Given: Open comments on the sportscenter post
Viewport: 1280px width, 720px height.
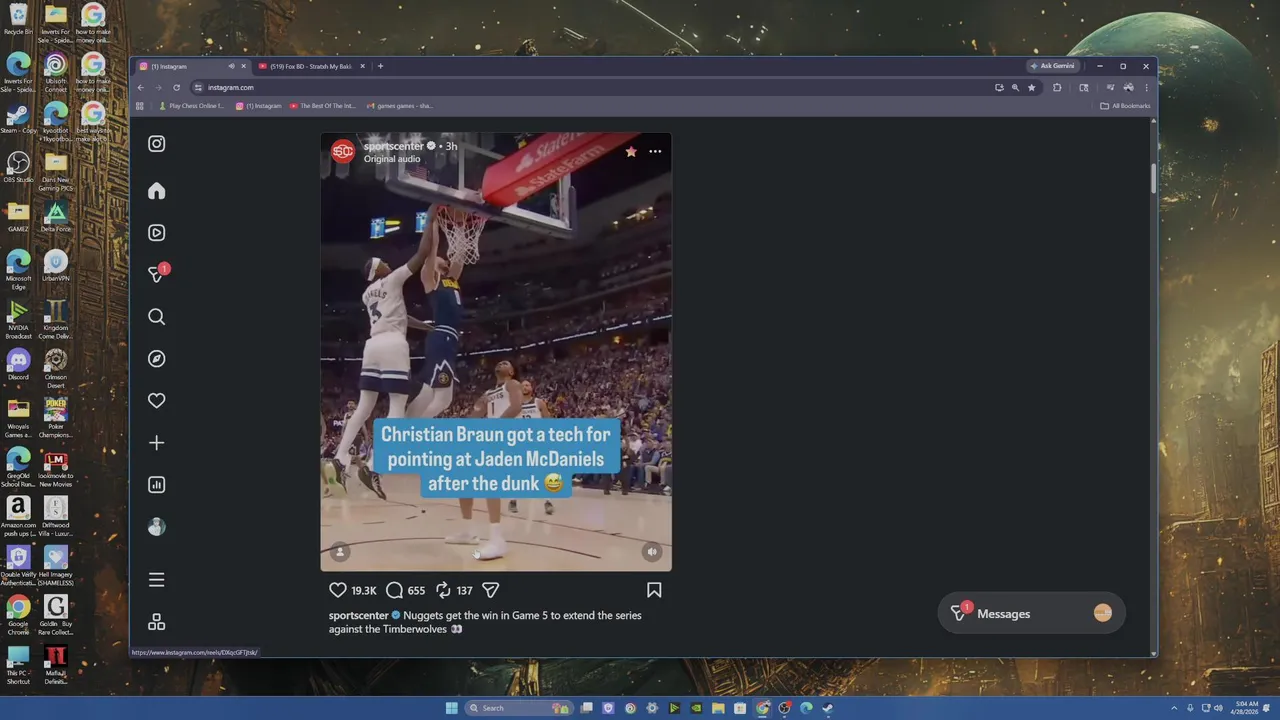Looking at the screenshot, I should pyautogui.click(x=394, y=590).
